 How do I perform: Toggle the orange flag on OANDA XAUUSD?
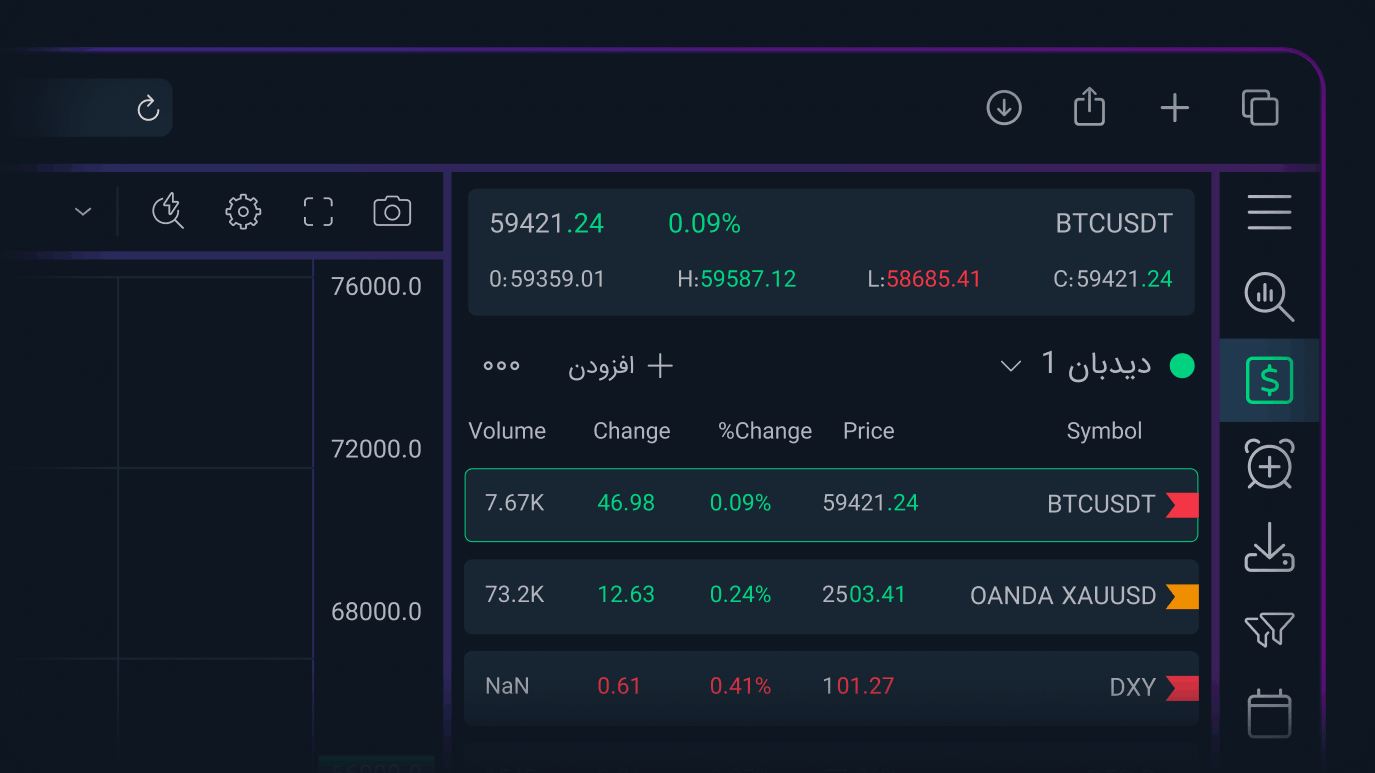[1182, 596]
